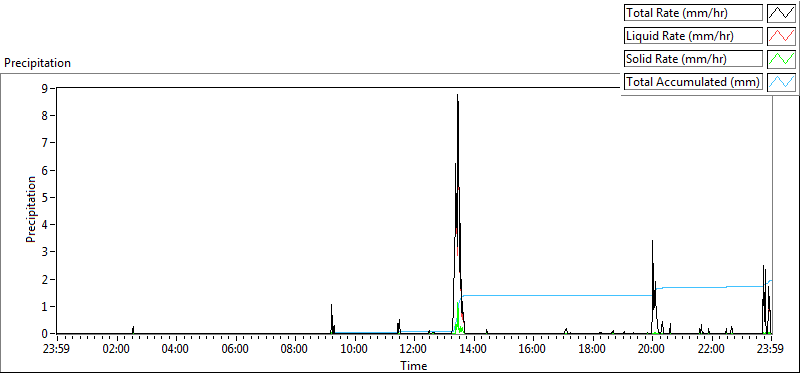This screenshot has height=373, width=800.
Task: Click the flat blue accumulated line at 16:00
Action: pyautogui.click(x=533, y=295)
